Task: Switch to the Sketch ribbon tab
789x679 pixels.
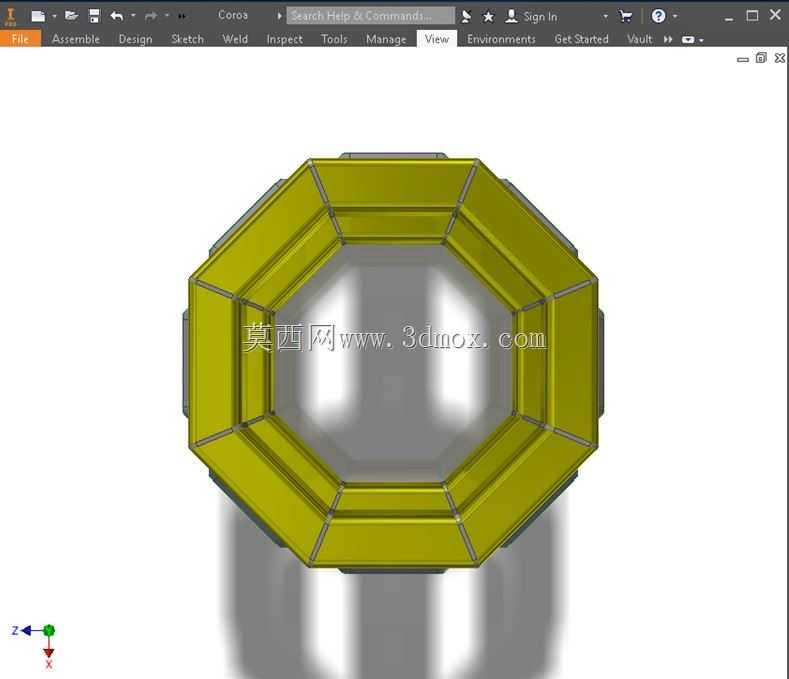Action: coord(187,39)
